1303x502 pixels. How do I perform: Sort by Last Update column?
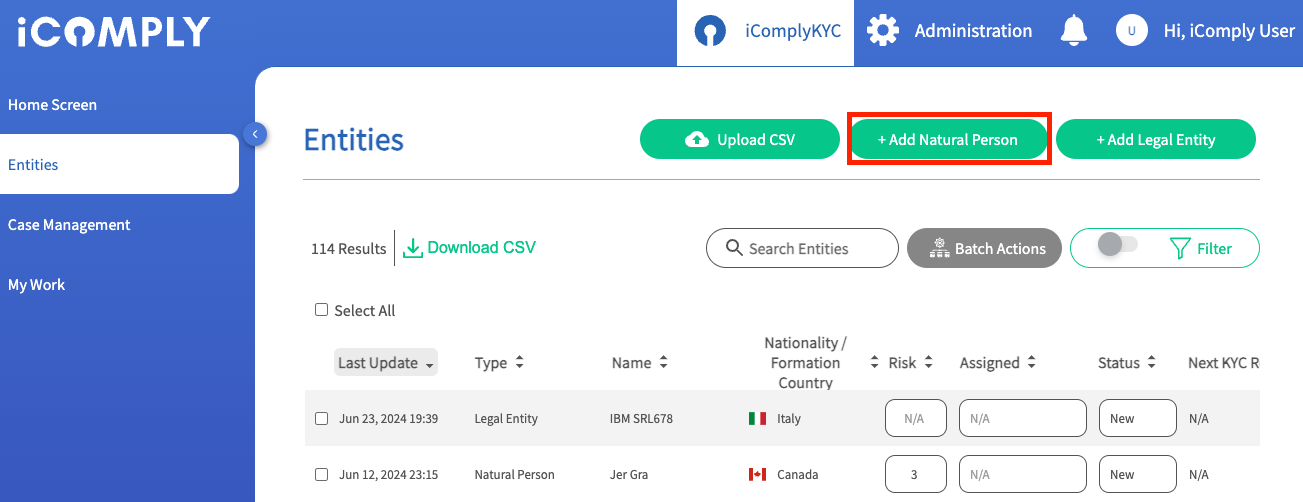tap(386, 363)
